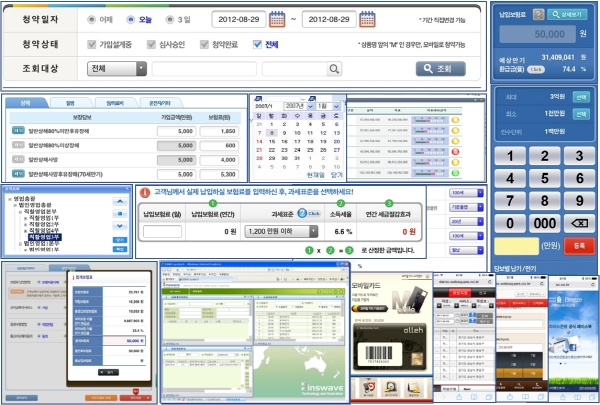The image size is (600, 405).
Task: Tap the barcode membership card thumbnail
Action: pos(381,355)
